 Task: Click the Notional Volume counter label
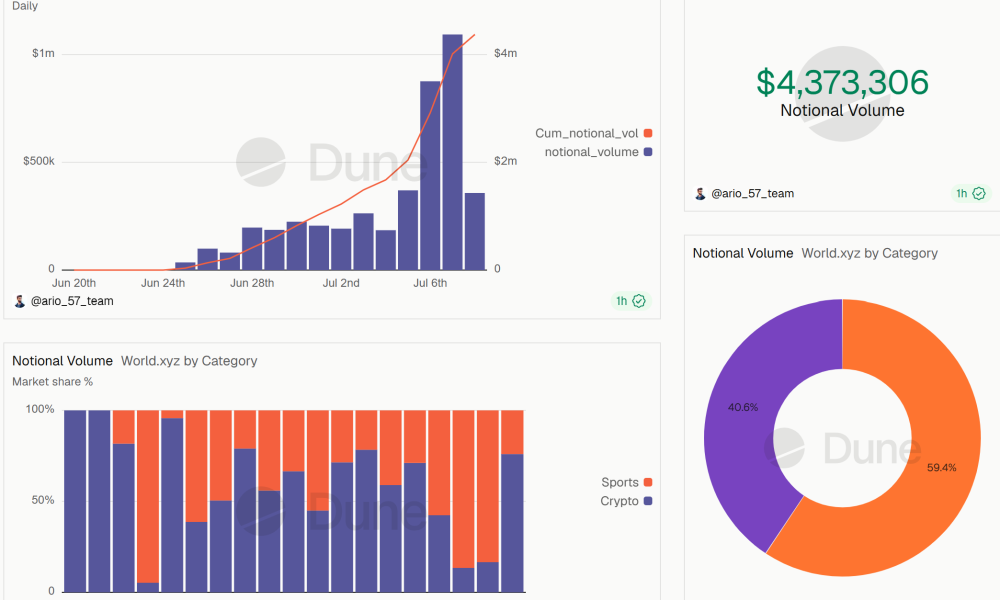(842, 110)
